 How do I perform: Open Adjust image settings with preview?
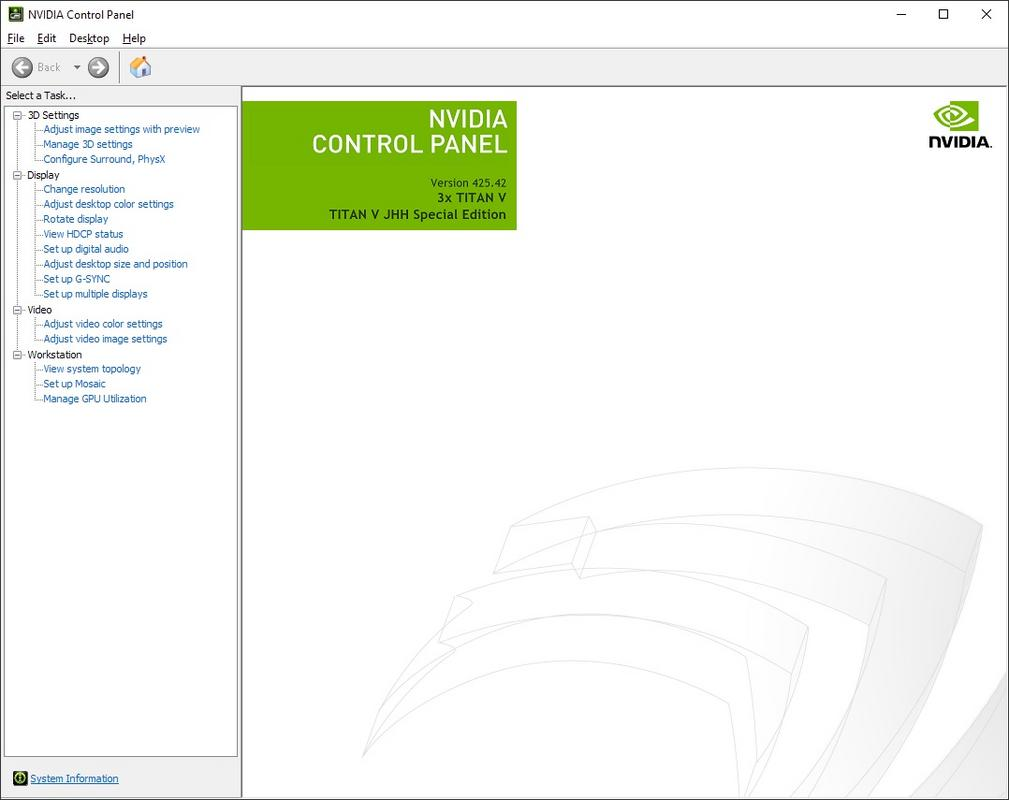122,129
